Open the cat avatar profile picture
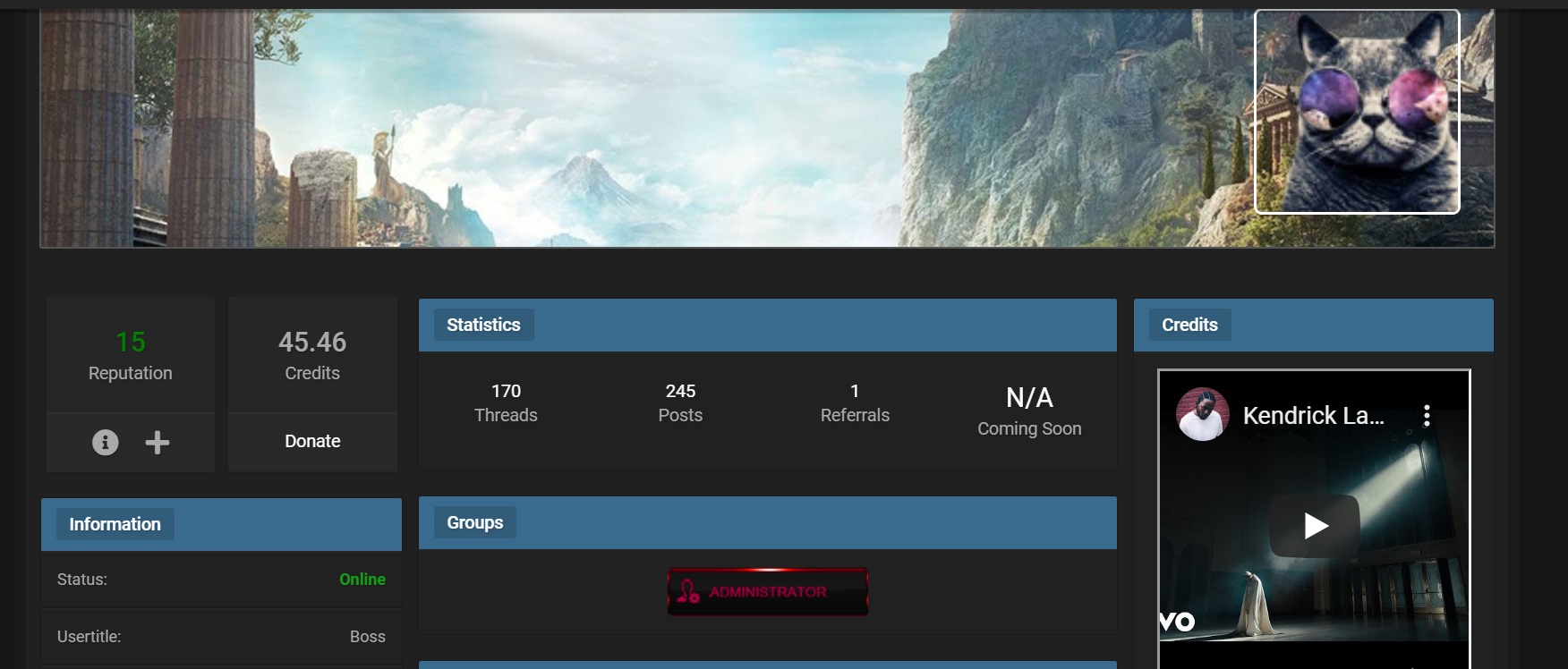 pyautogui.click(x=1357, y=112)
